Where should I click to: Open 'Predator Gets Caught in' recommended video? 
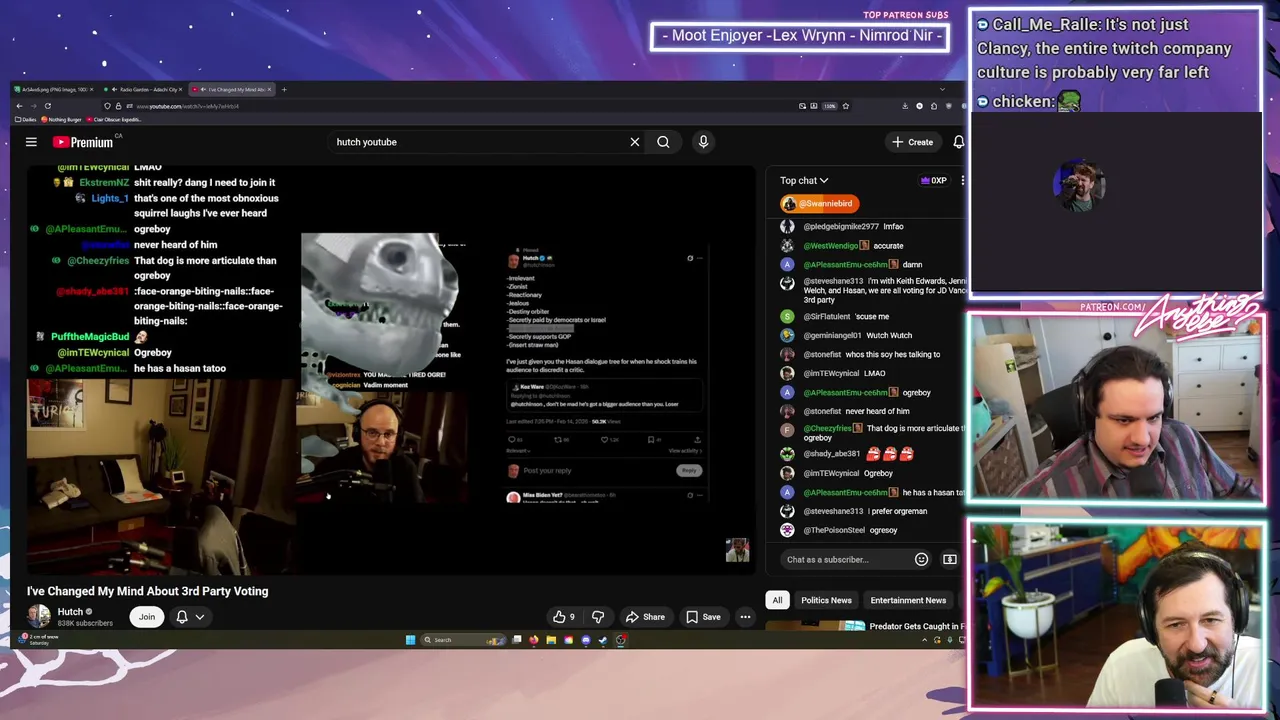[915, 626]
